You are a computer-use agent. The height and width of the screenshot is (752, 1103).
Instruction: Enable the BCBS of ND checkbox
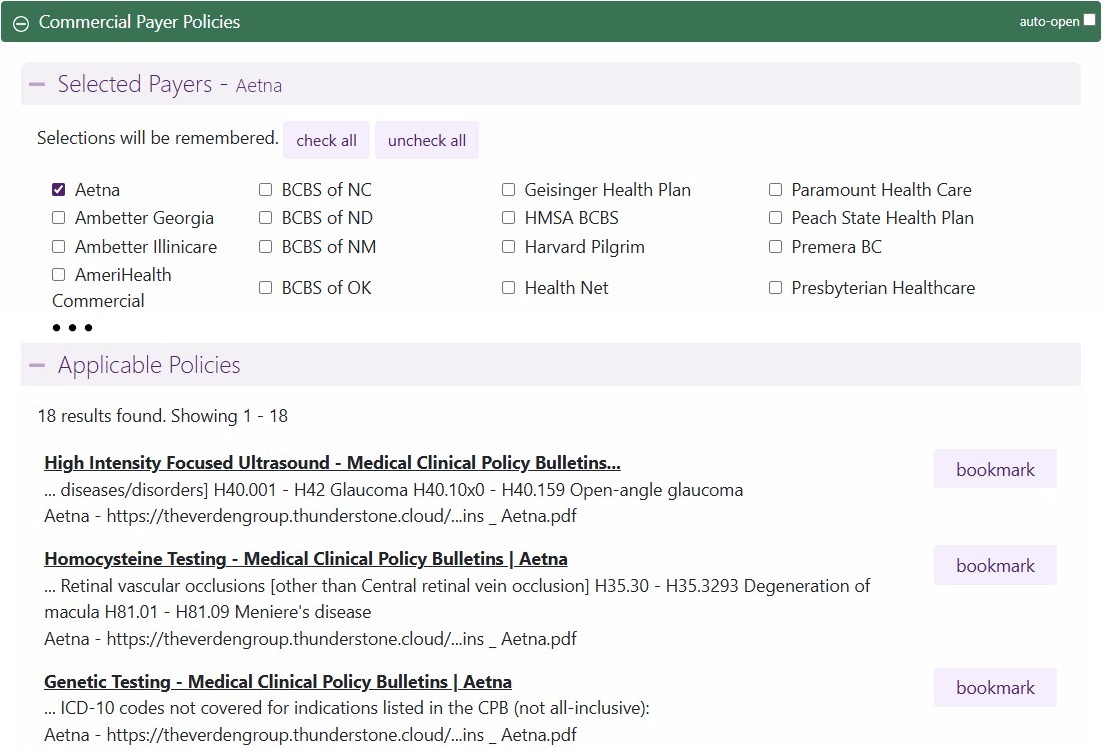coord(265,217)
